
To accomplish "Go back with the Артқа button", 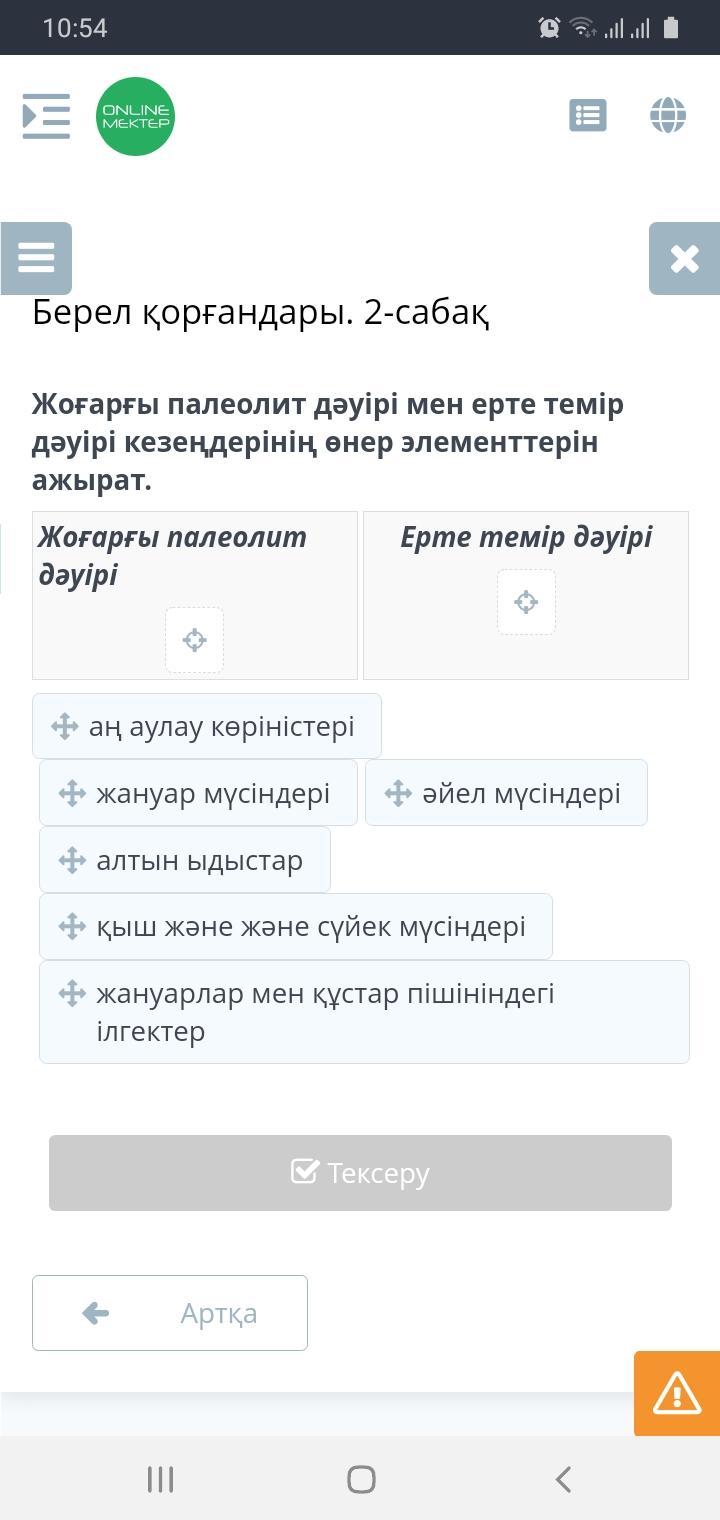I will tap(170, 1313).
